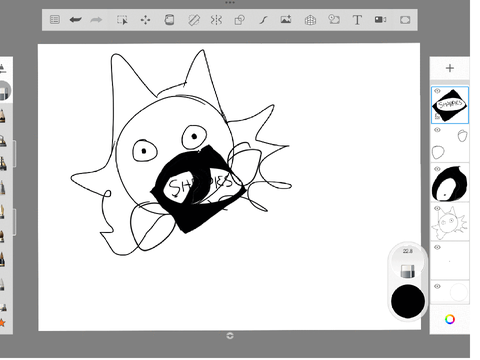The image size is (480, 360).
Task: Open color wheel at layer panel bottom
Action: (450, 319)
